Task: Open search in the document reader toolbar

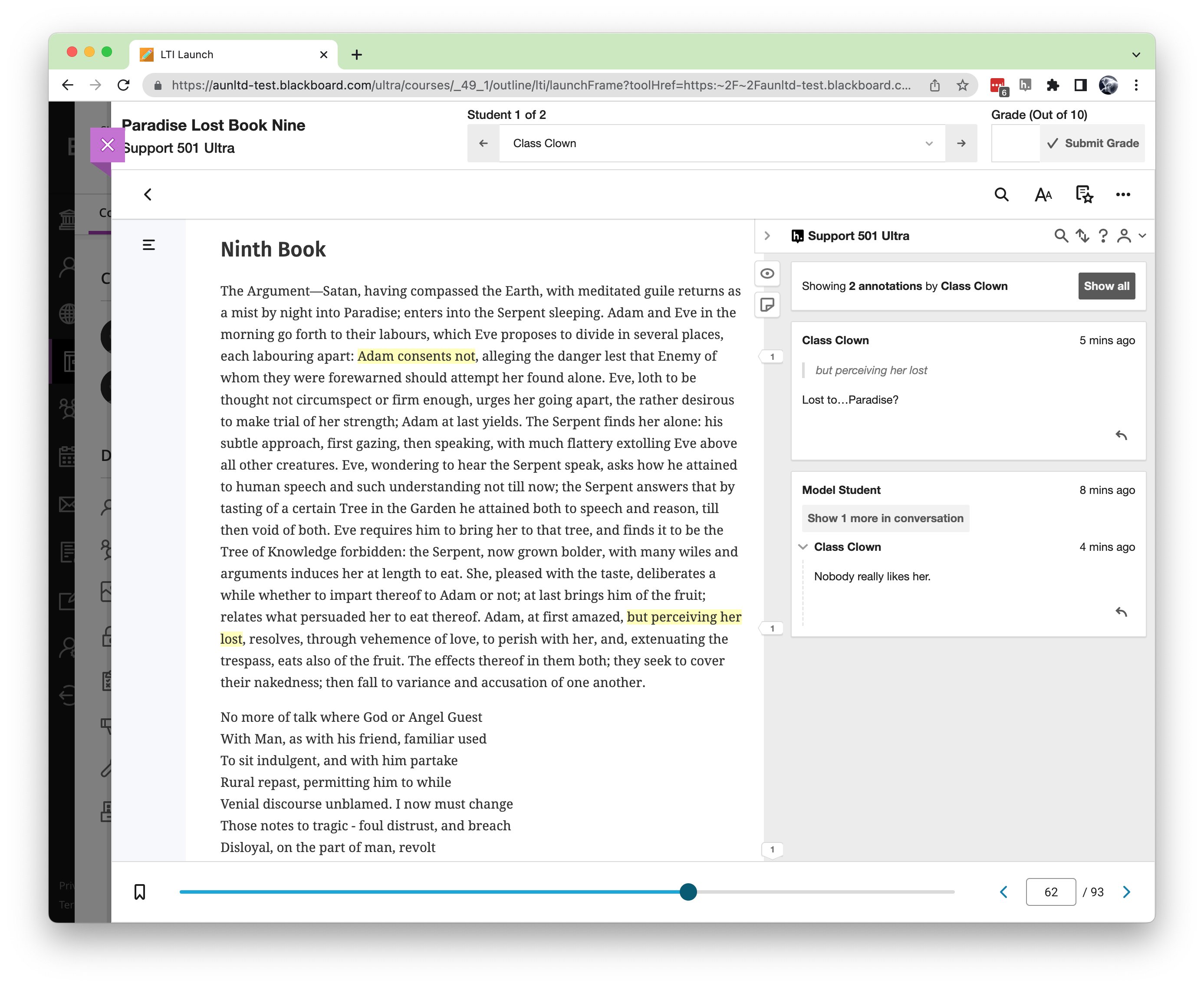Action: [x=1002, y=194]
